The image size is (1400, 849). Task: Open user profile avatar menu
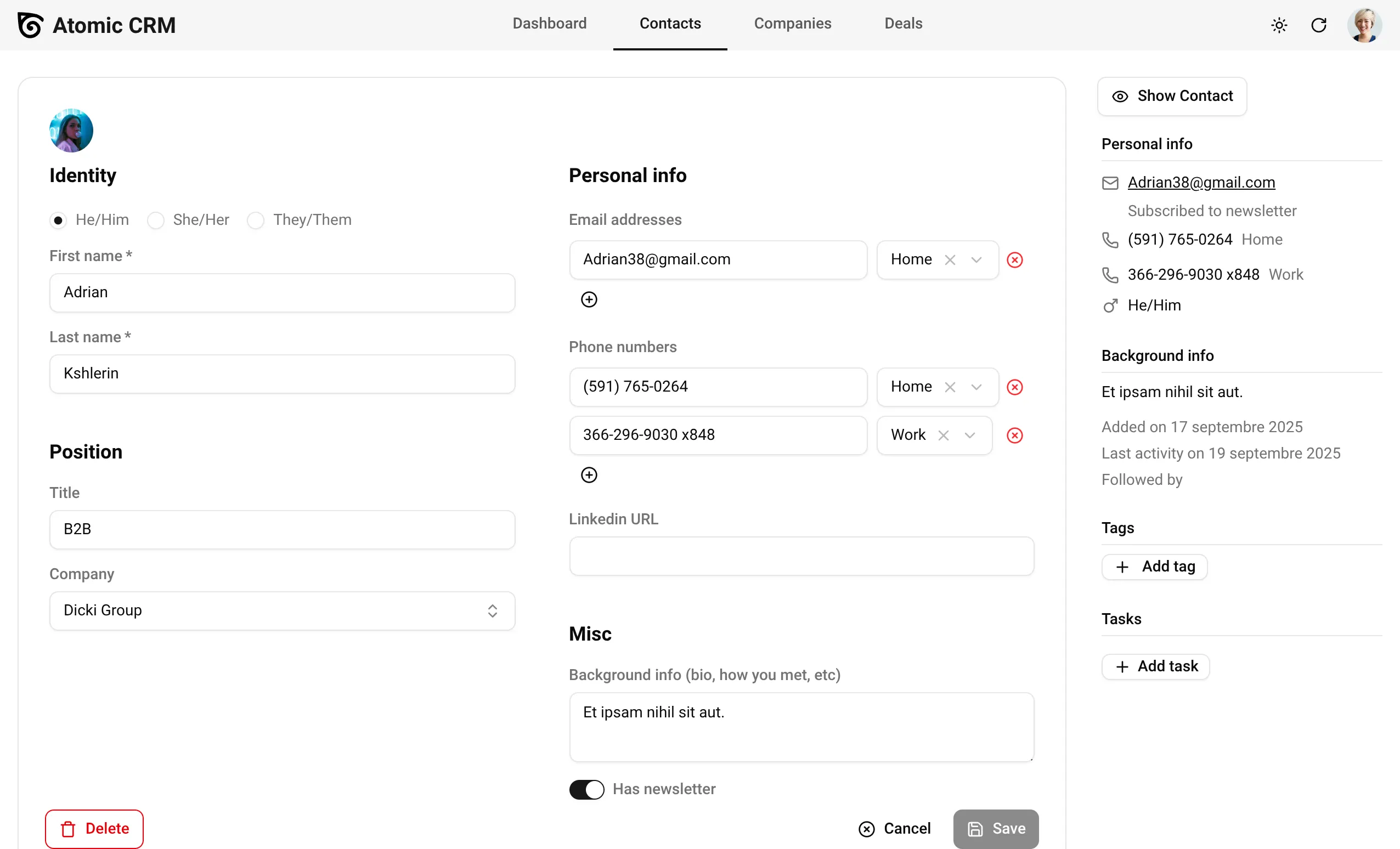click(x=1364, y=25)
